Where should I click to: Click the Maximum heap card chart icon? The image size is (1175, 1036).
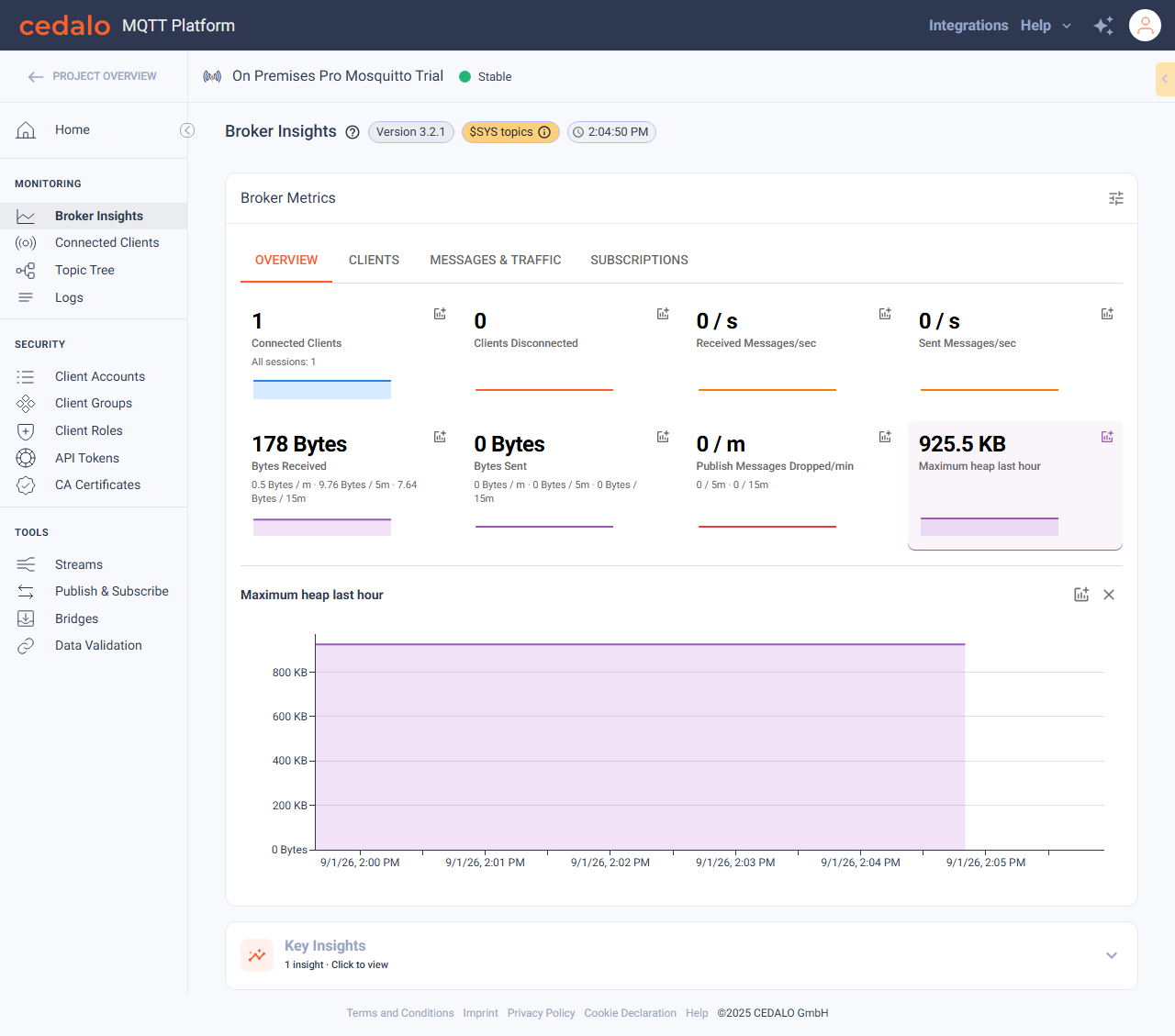tap(1107, 437)
